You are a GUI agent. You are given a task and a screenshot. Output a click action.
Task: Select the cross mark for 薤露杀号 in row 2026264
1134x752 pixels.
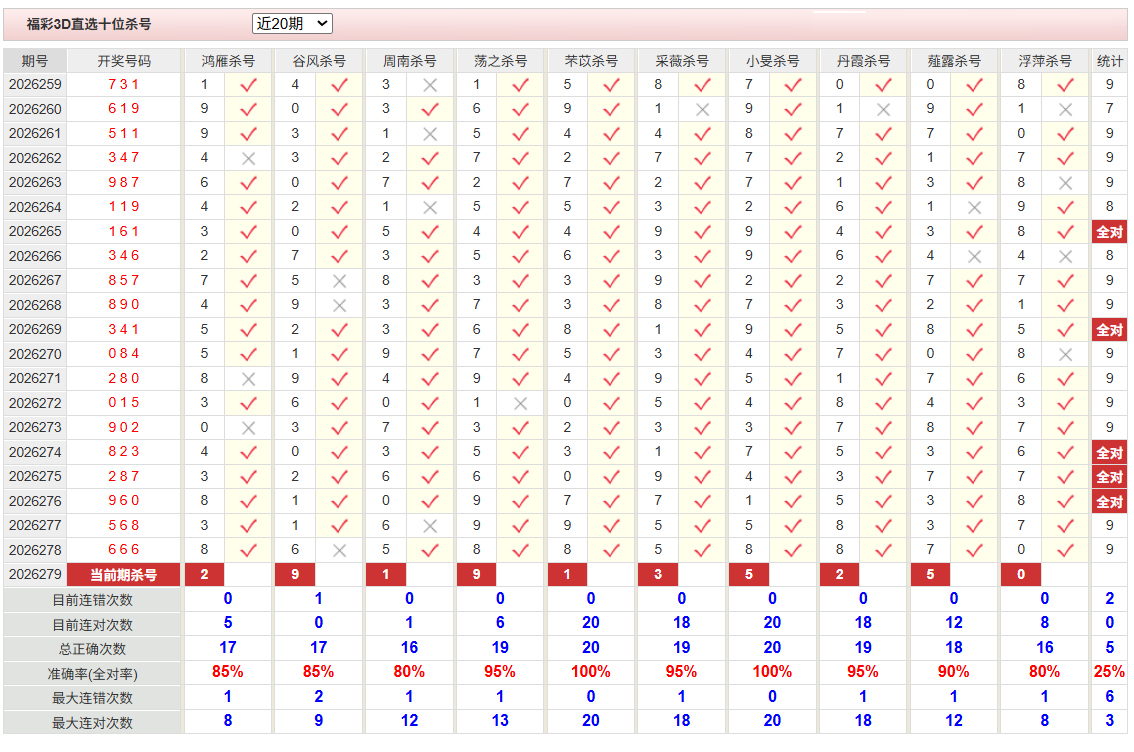tap(974, 208)
